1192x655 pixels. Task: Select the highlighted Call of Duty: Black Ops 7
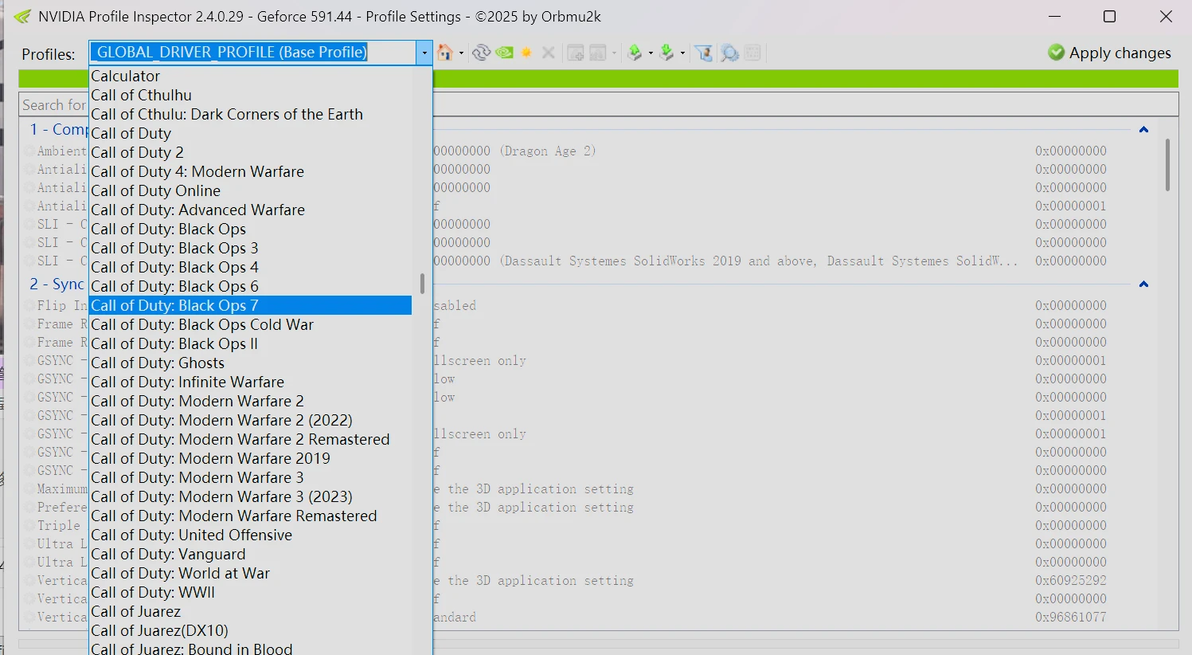pos(251,305)
